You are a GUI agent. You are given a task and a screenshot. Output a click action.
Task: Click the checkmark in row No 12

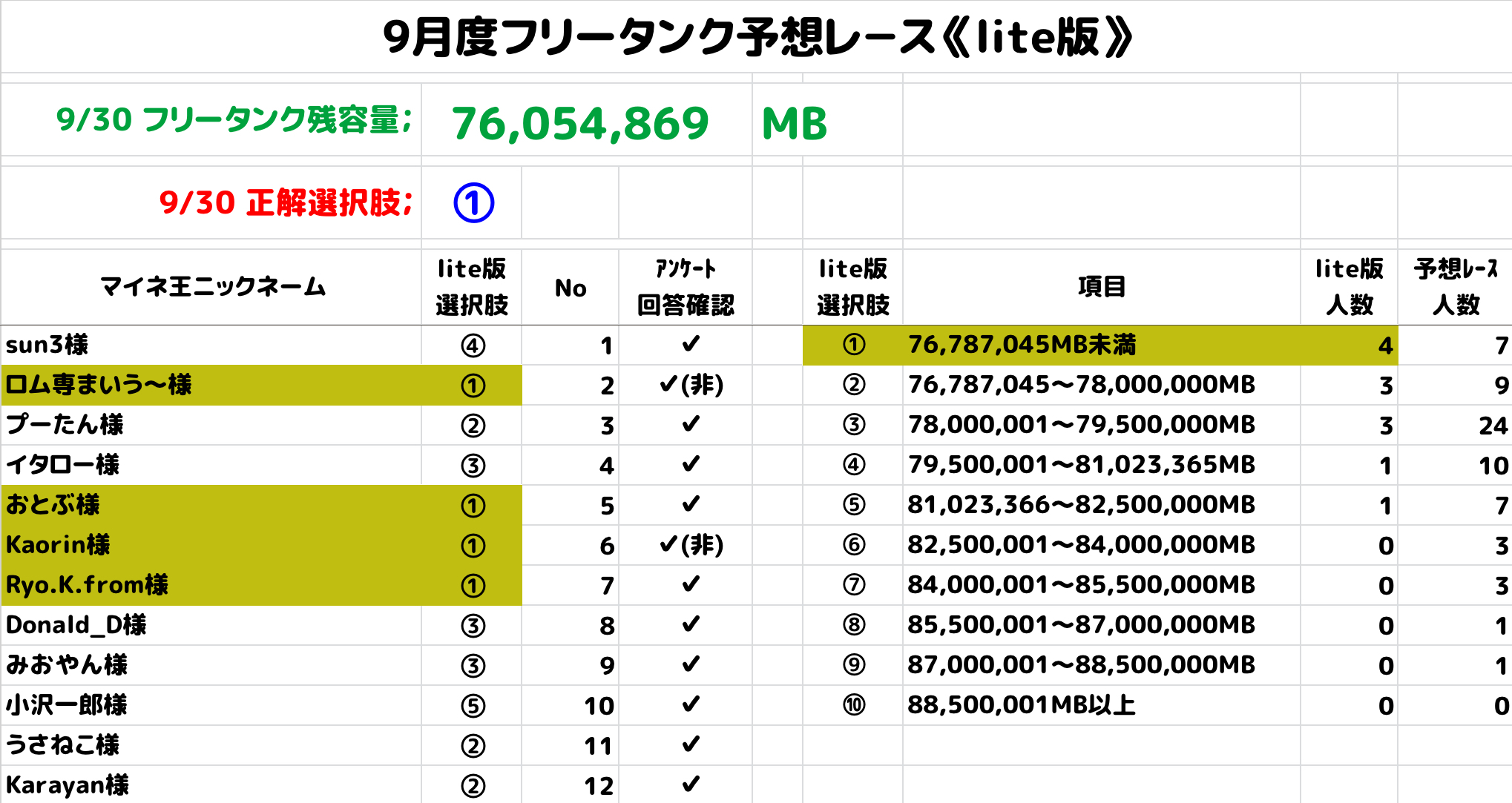(x=690, y=784)
